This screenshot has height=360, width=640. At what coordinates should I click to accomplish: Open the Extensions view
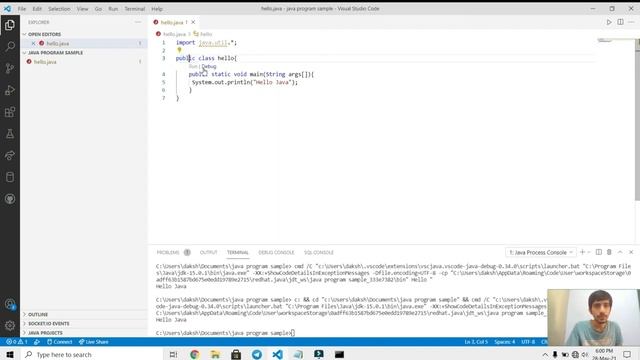pyautogui.click(x=10, y=112)
